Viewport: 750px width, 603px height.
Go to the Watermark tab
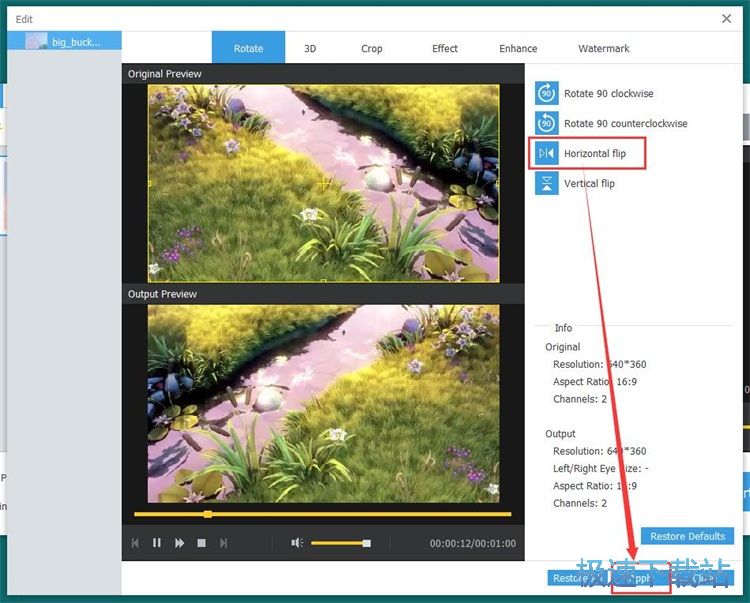[604, 48]
